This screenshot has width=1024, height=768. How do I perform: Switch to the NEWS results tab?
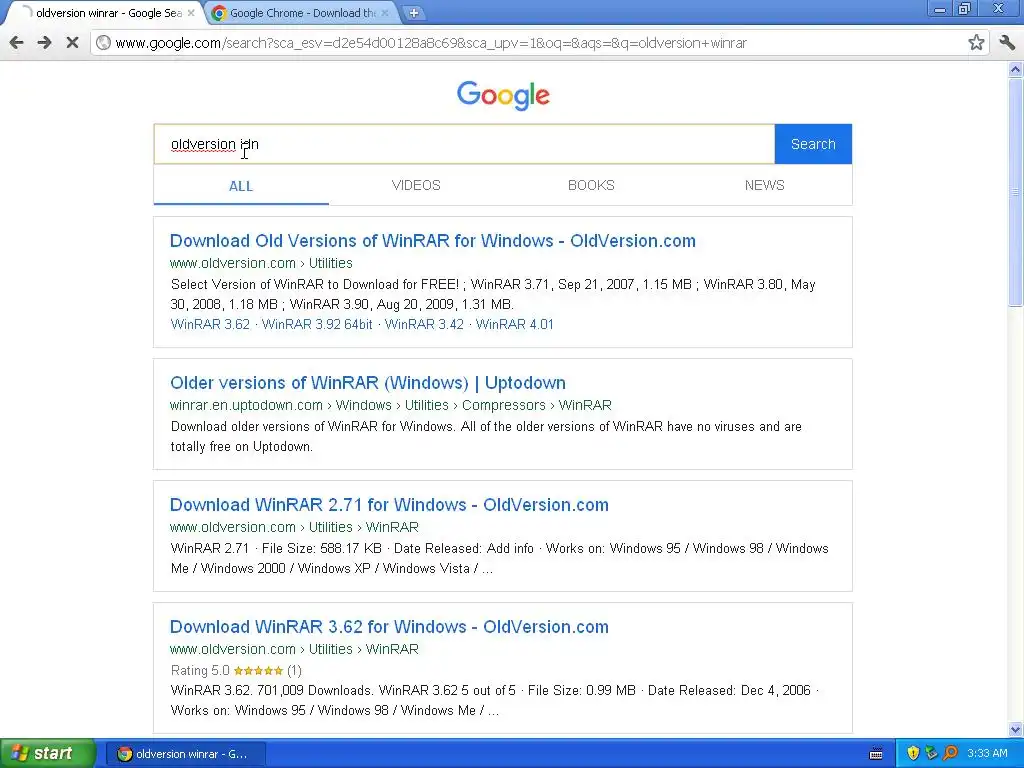[x=765, y=185]
